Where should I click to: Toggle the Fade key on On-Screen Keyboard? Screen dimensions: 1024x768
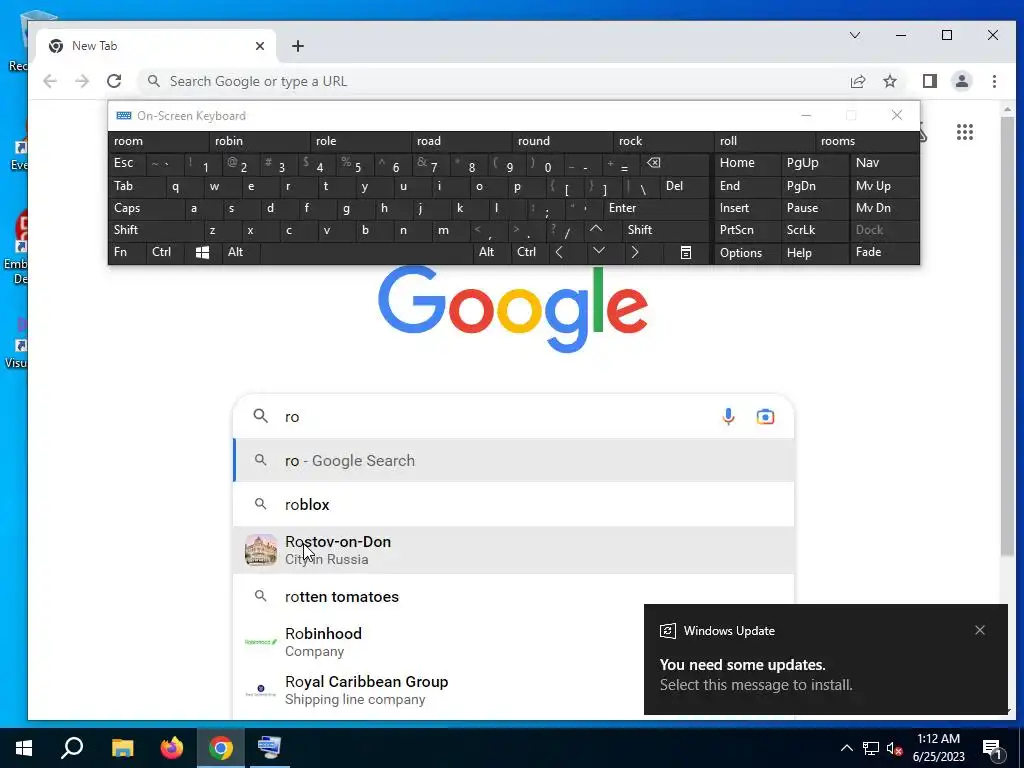(884, 253)
